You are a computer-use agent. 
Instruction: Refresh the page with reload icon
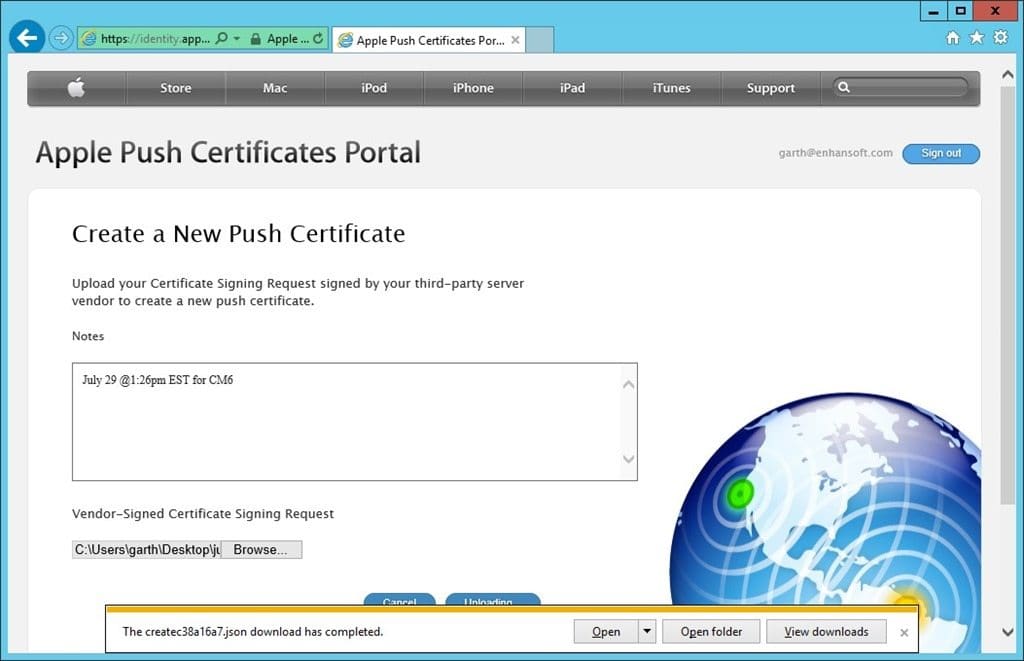[x=317, y=39]
